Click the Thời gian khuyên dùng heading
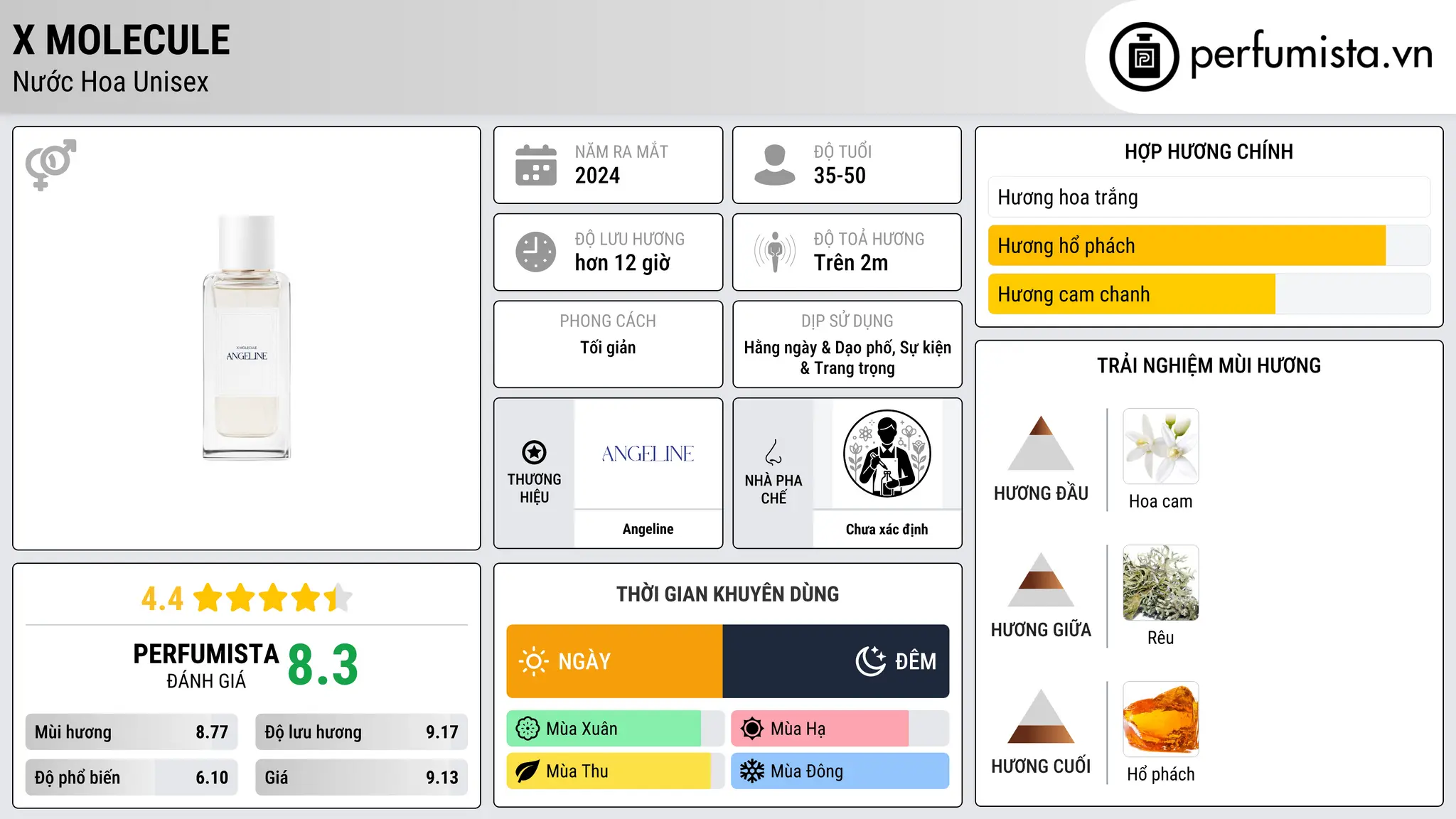1456x819 pixels. click(x=727, y=594)
